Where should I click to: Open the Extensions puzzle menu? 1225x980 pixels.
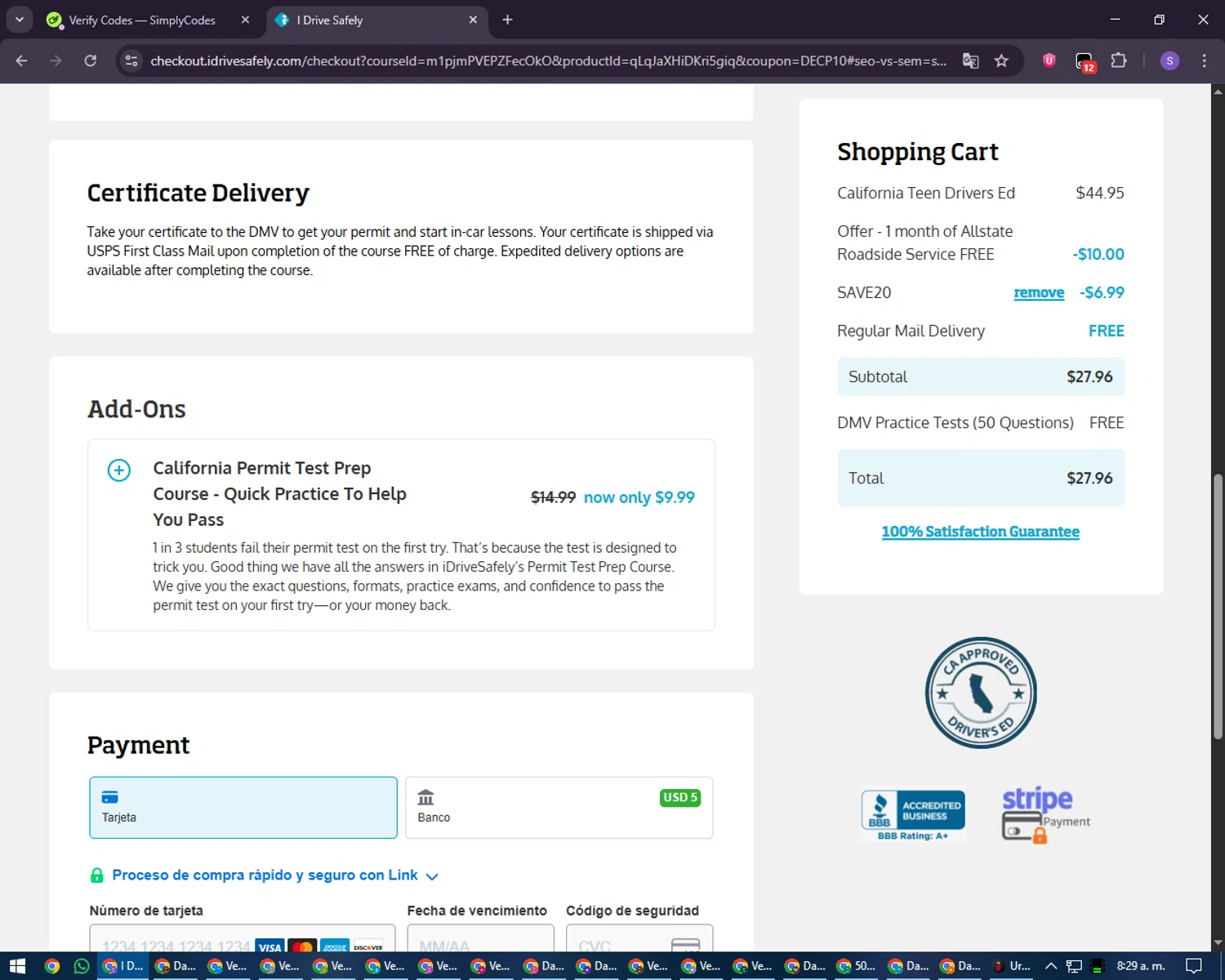[x=1119, y=60]
